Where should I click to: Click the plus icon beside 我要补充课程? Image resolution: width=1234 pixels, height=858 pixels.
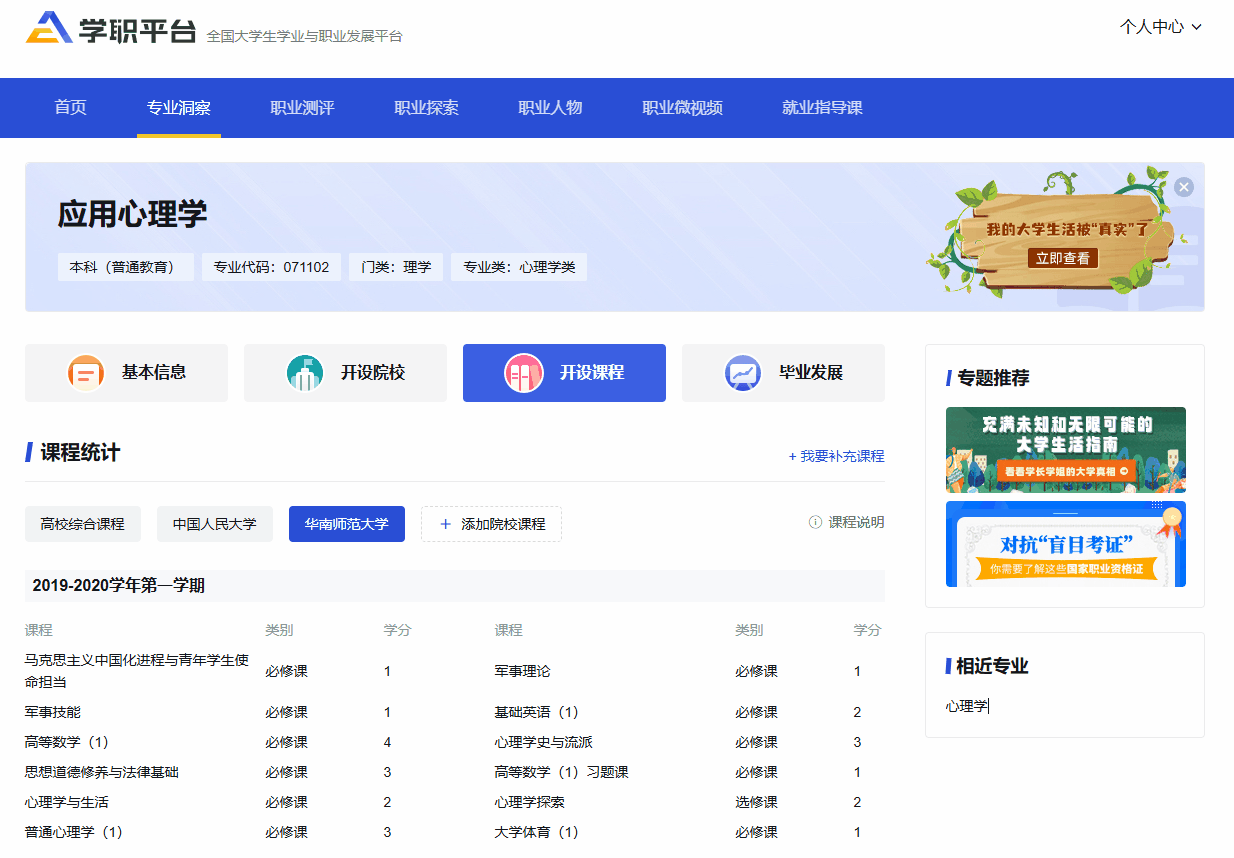click(792, 456)
